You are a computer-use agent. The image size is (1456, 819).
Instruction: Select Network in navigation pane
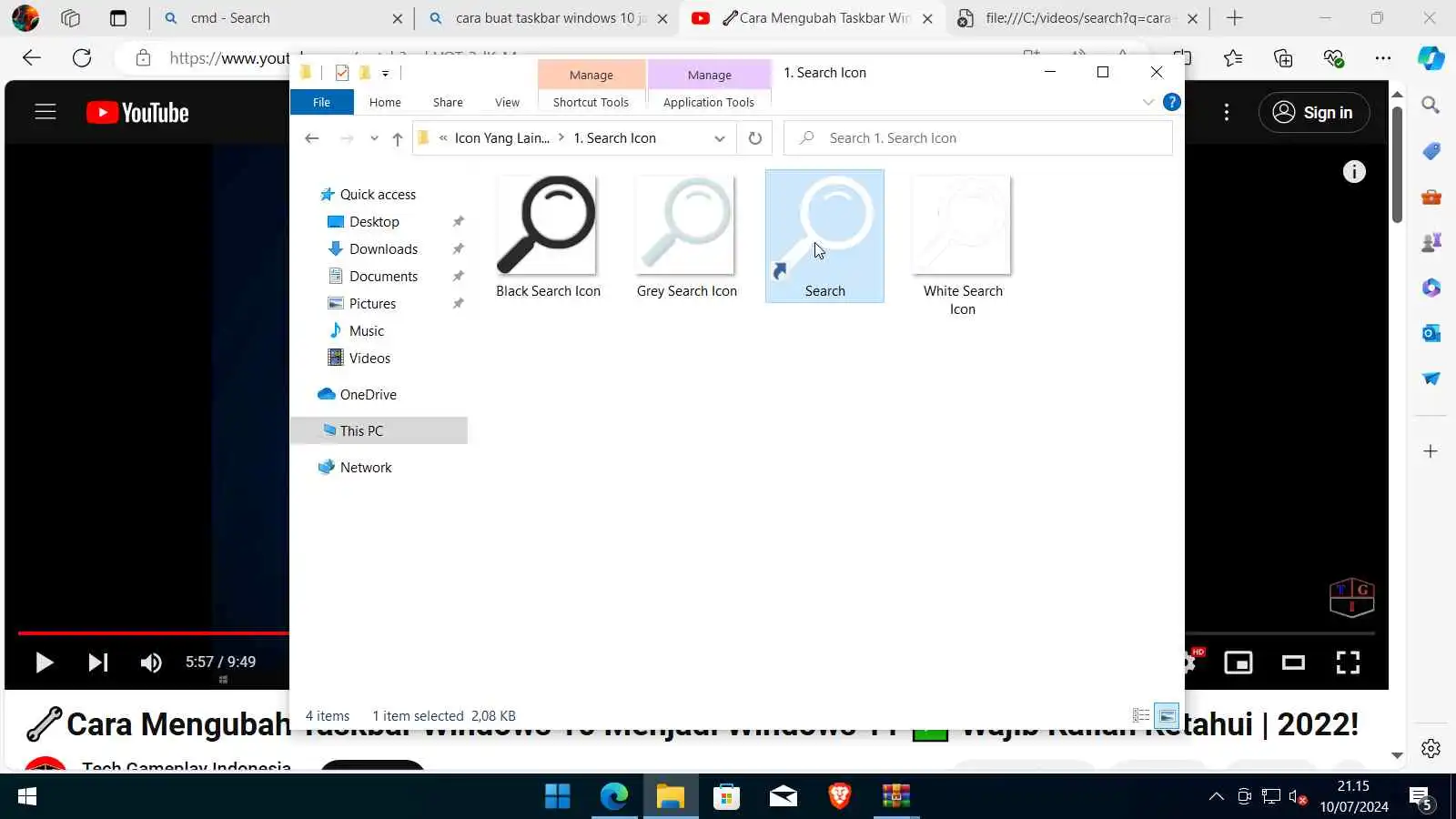pos(366,468)
